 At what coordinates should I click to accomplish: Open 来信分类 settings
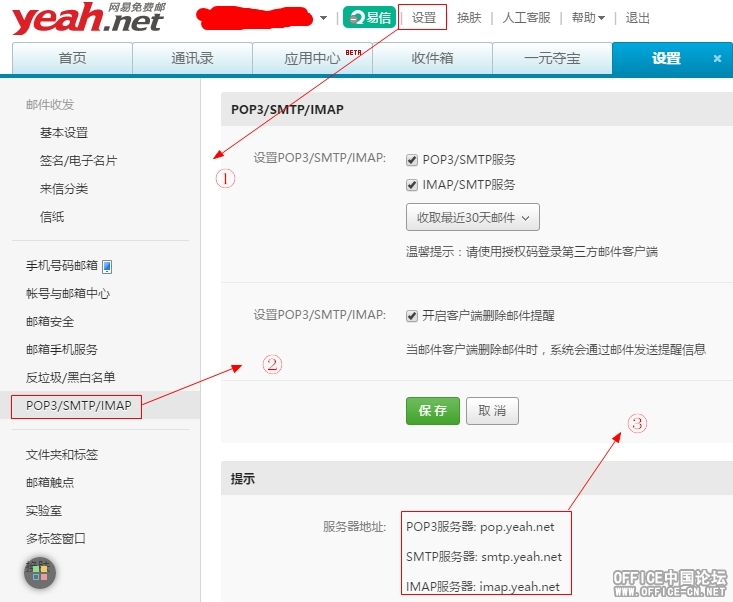(64, 189)
